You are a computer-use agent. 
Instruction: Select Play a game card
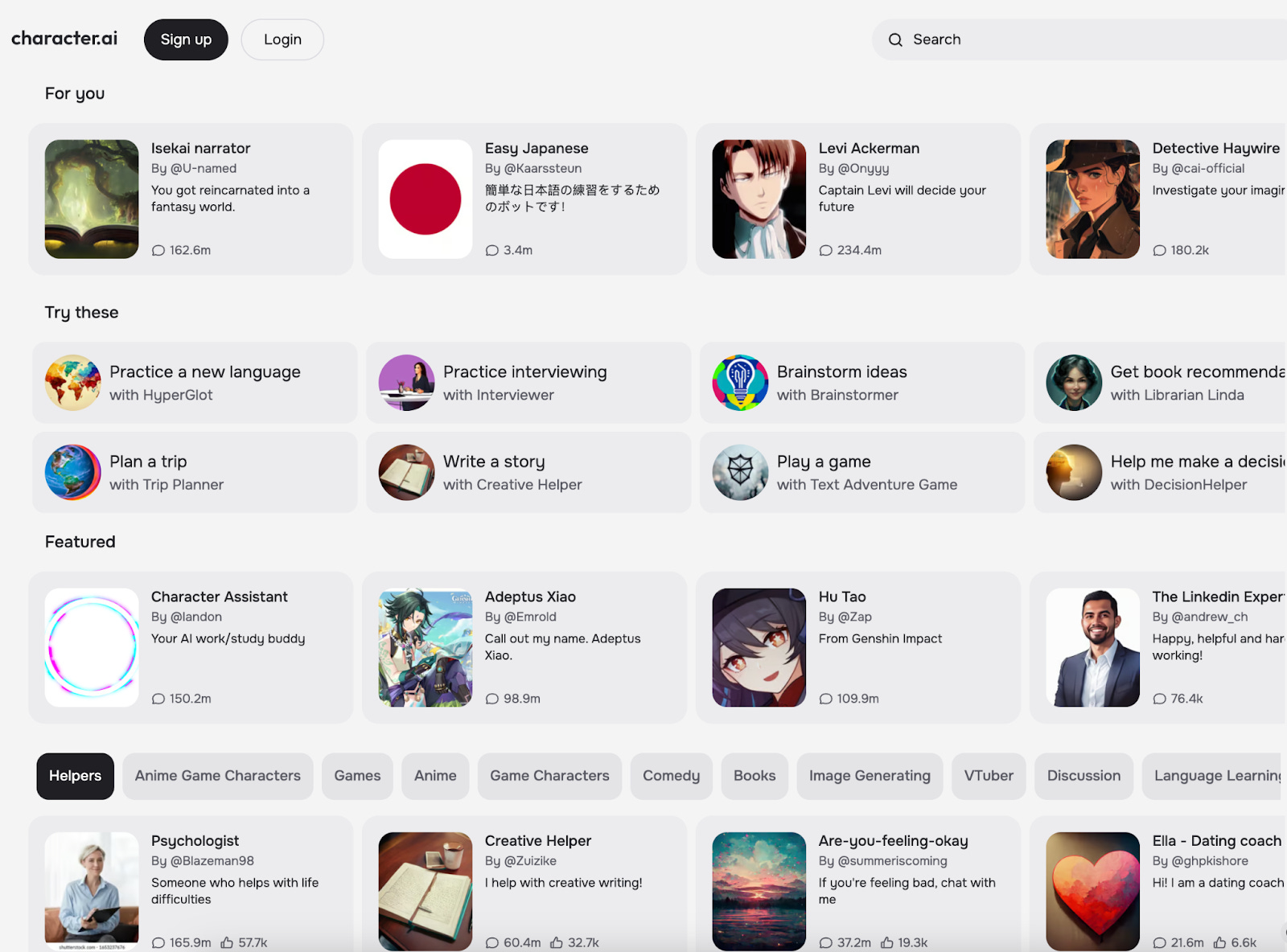click(x=862, y=473)
